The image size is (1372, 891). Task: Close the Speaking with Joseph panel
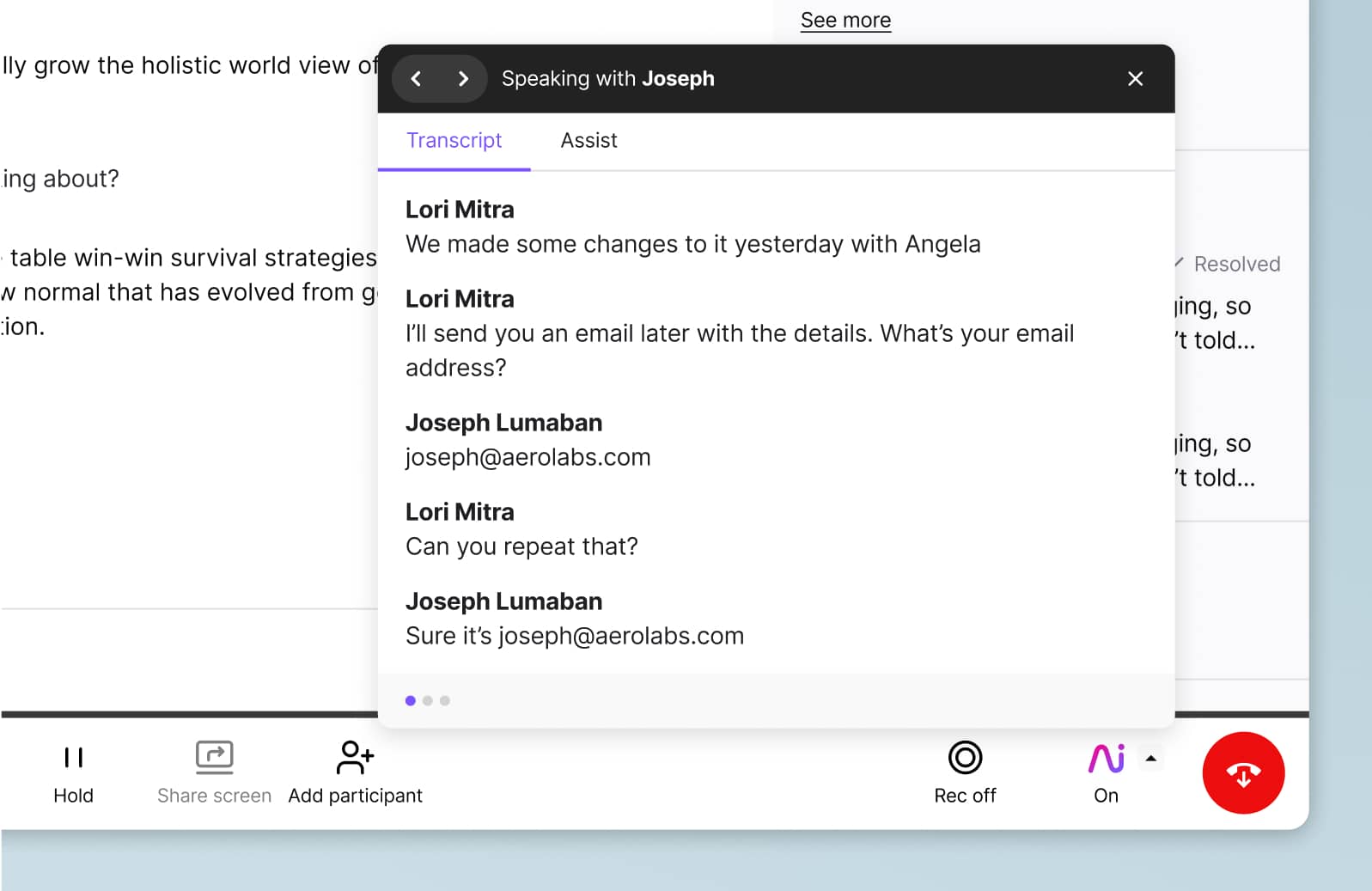point(1135,79)
